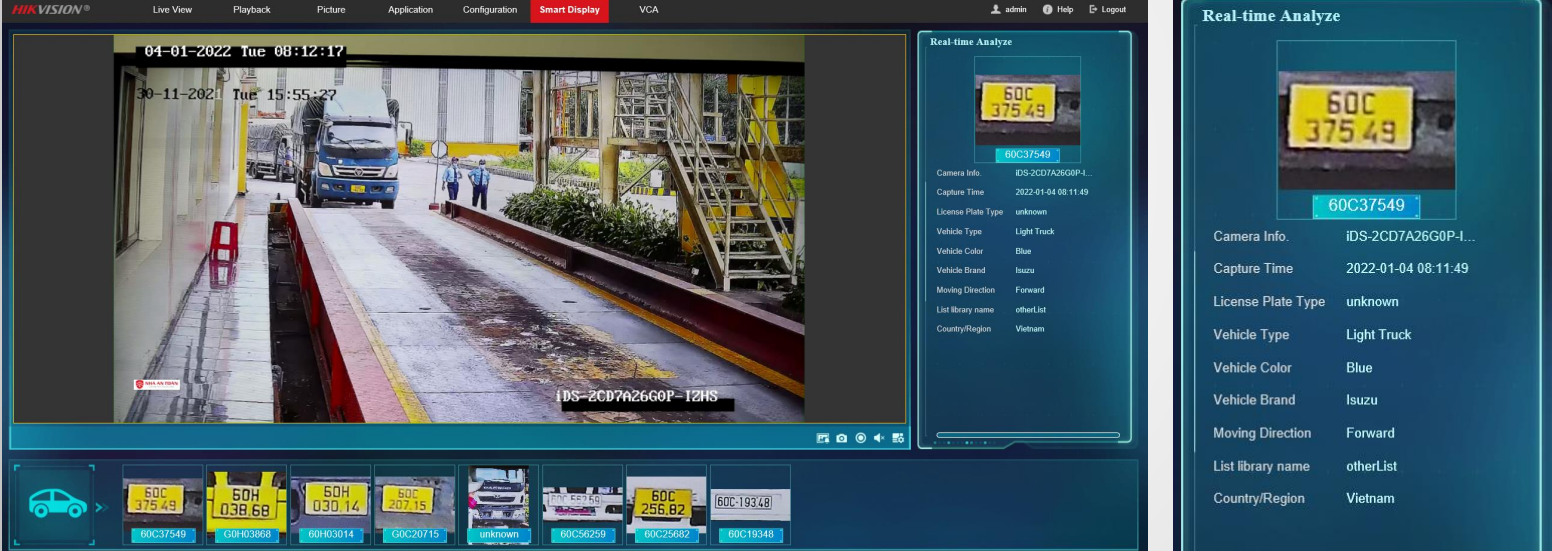Open the VCA tab
The height and width of the screenshot is (551, 1552).
point(649,10)
